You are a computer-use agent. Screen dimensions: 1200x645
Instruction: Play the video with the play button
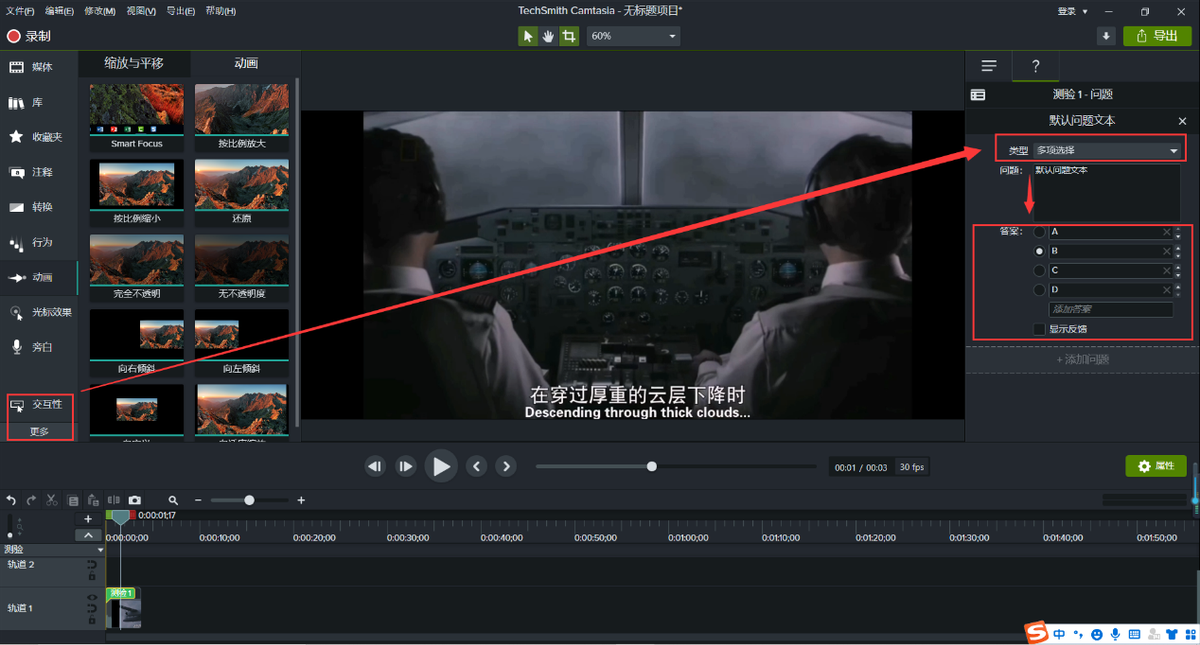click(x=441, y=466)
